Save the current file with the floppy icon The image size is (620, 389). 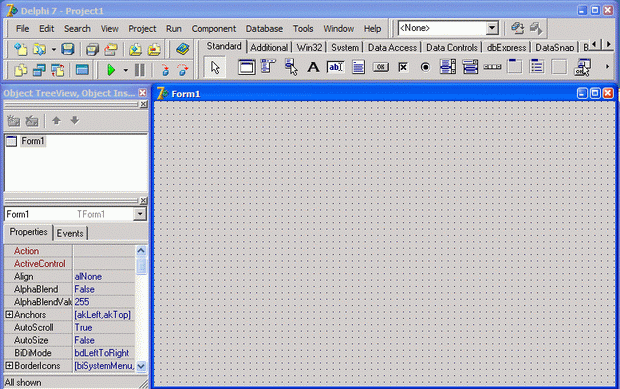tap(68, 49)
